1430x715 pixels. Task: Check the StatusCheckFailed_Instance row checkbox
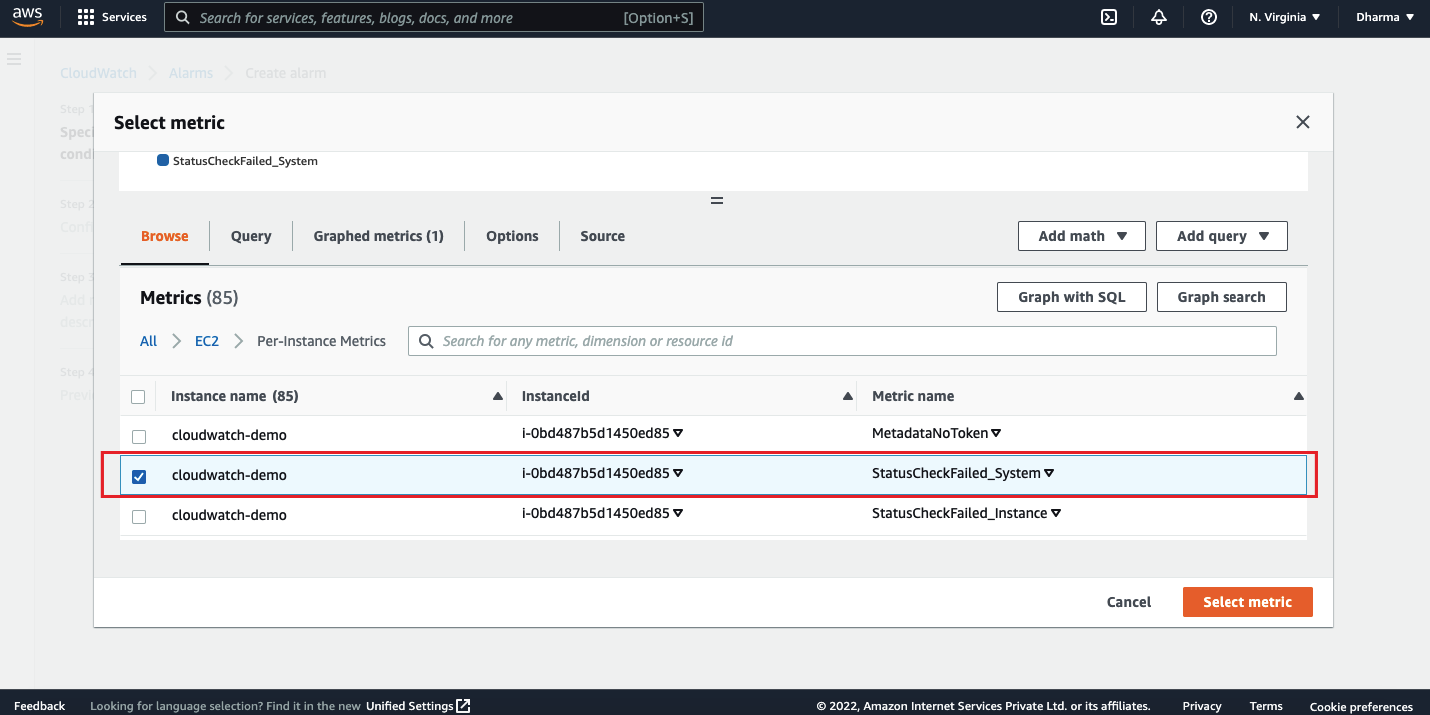[x=139, y=517]
